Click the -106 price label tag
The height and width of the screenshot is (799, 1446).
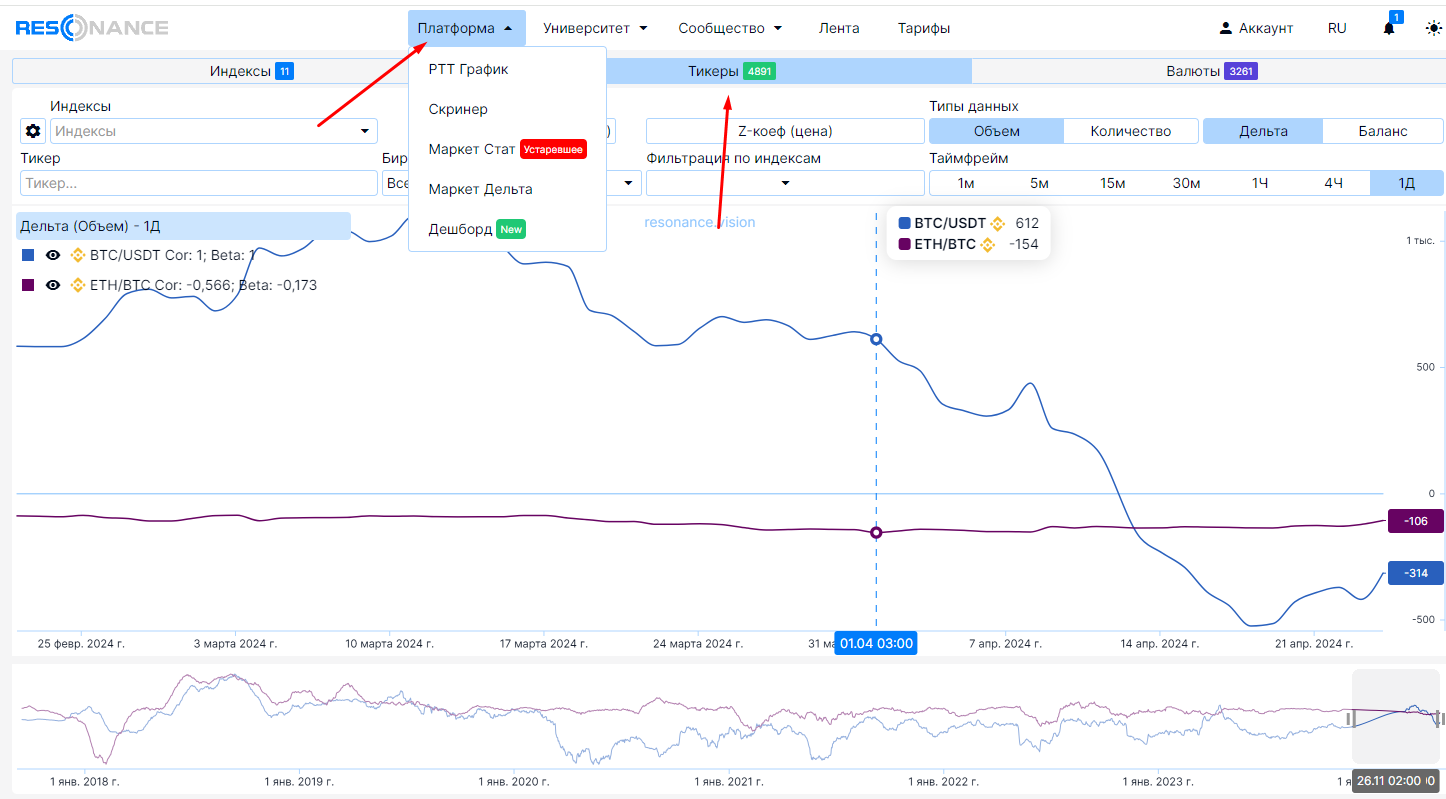click(x=1415, y=521)
